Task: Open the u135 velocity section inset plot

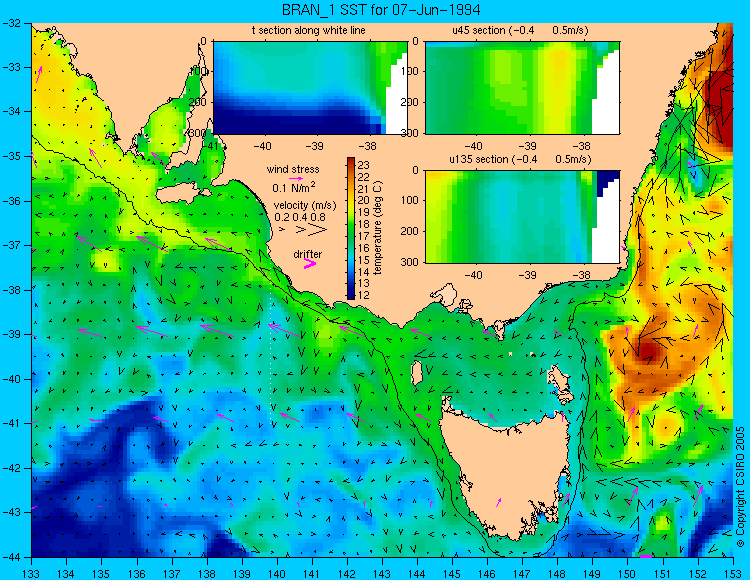Action: click(522, 217)
